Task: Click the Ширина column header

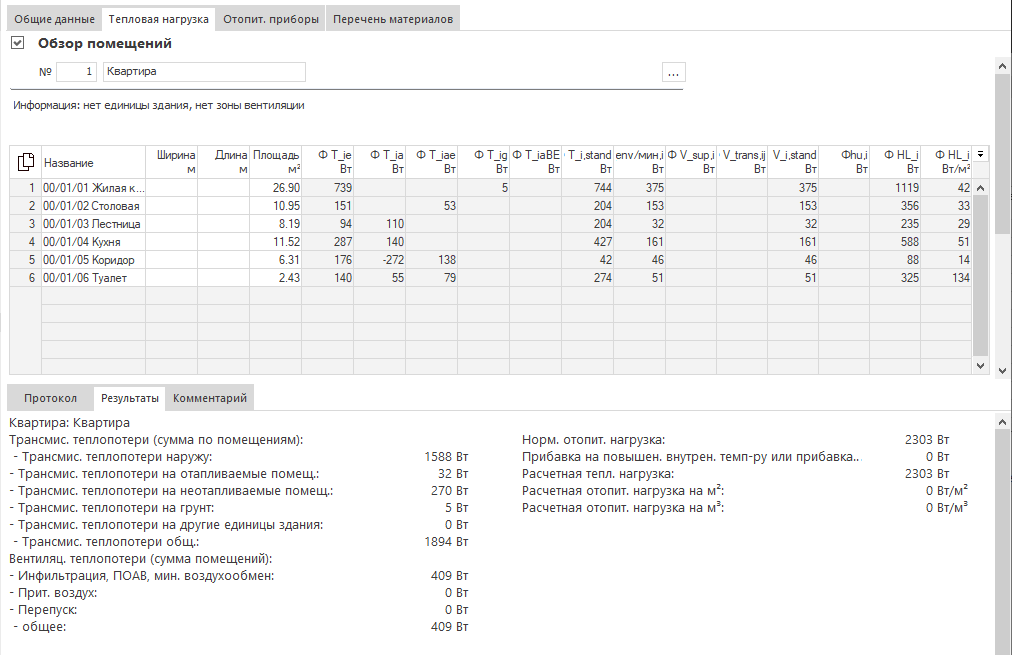Action: tap(172, 163)
